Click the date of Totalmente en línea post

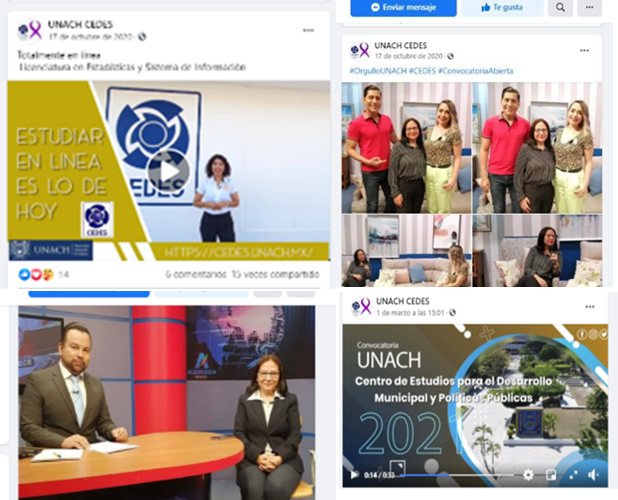(x=90, y=37)
